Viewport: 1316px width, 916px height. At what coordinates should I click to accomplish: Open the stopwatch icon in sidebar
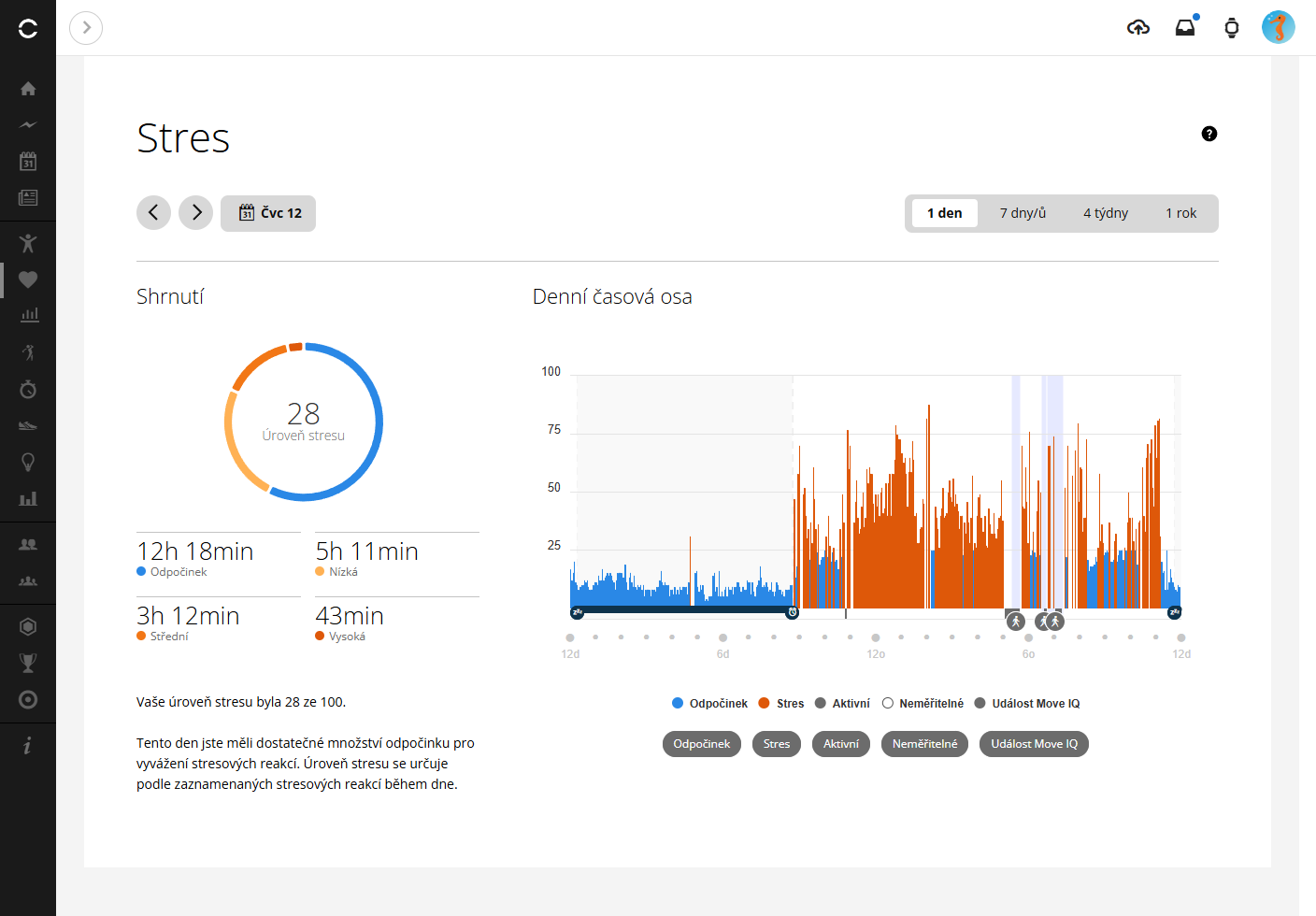[28, 389]
